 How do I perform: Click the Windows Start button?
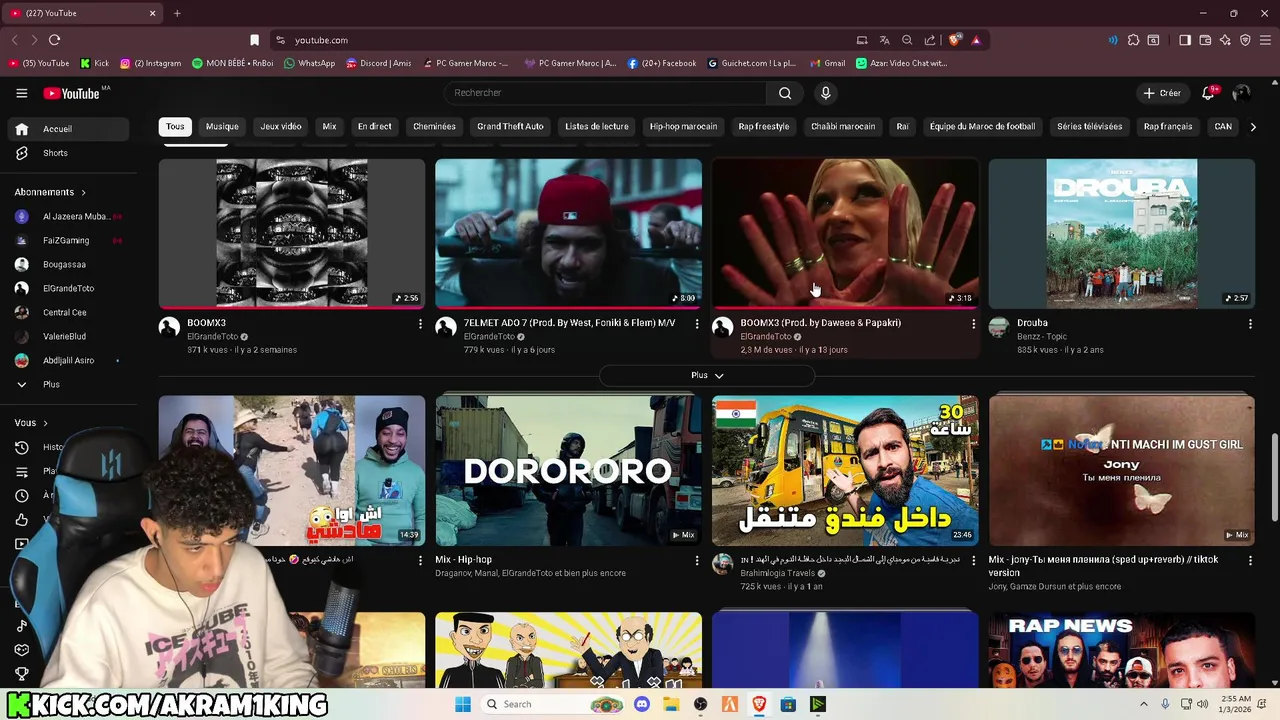[x=463, y=704]
